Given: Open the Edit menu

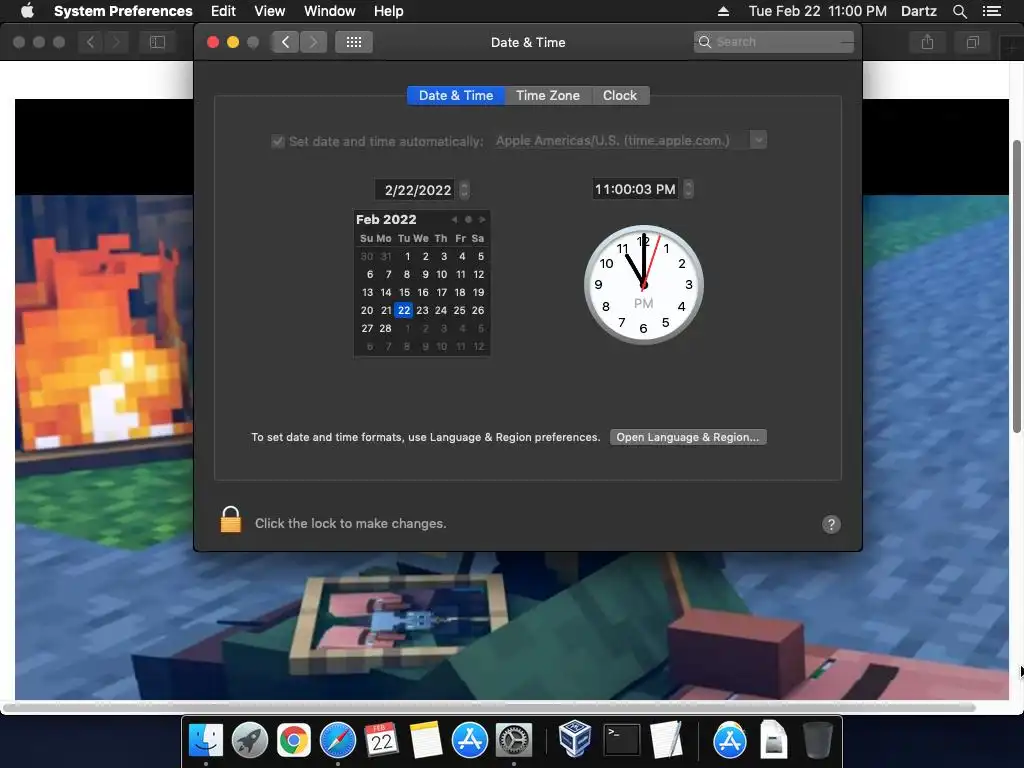Looking at the screenshot, I should pyautogui.click(x=223, y=11).
